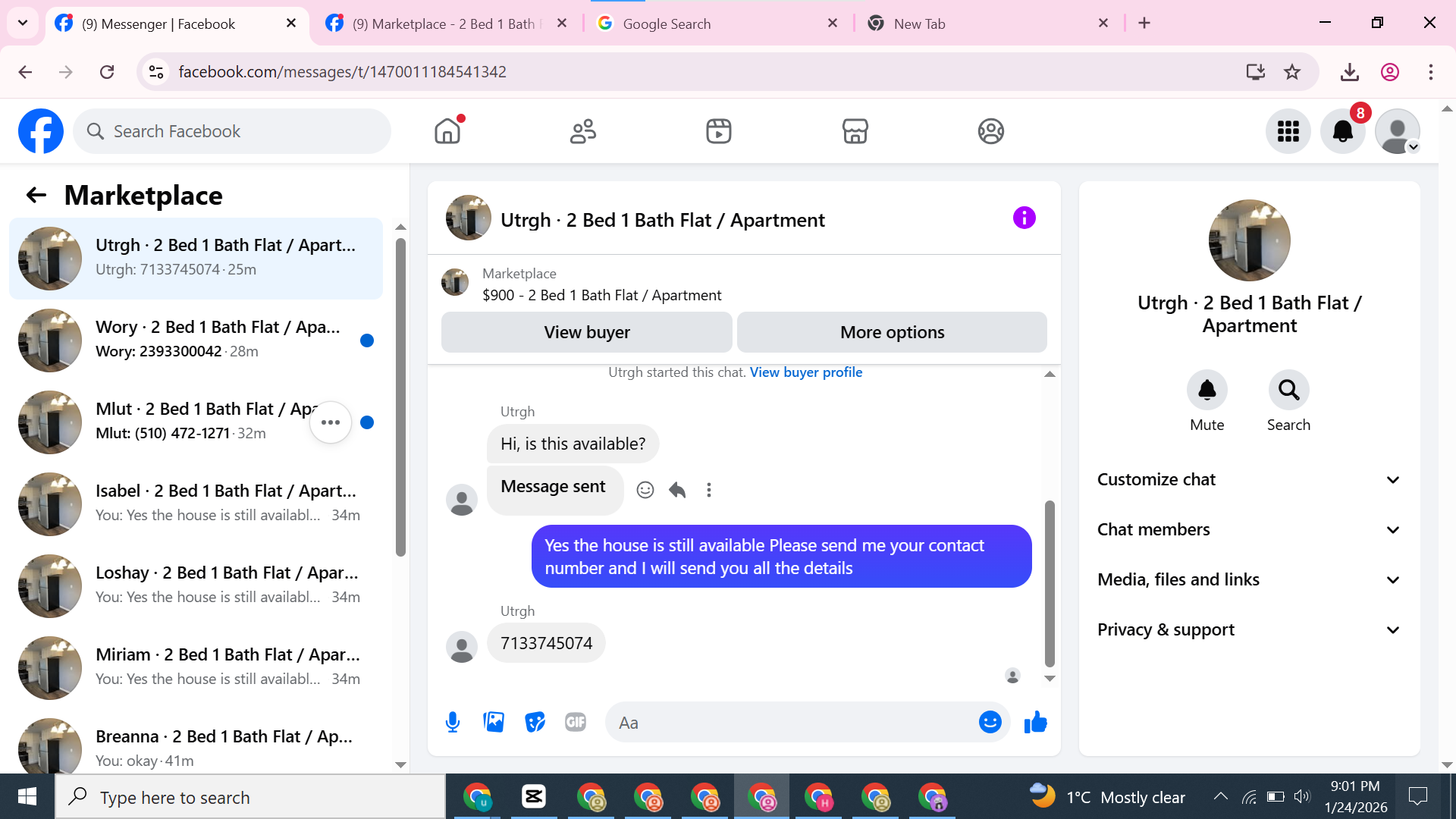Click the chat messages scrollbar

(1050, 582)
